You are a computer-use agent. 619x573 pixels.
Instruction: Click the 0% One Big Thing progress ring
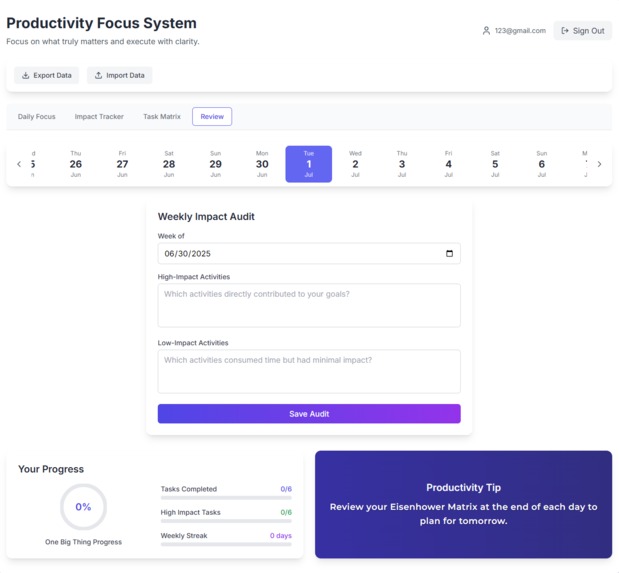coord(83,507)
